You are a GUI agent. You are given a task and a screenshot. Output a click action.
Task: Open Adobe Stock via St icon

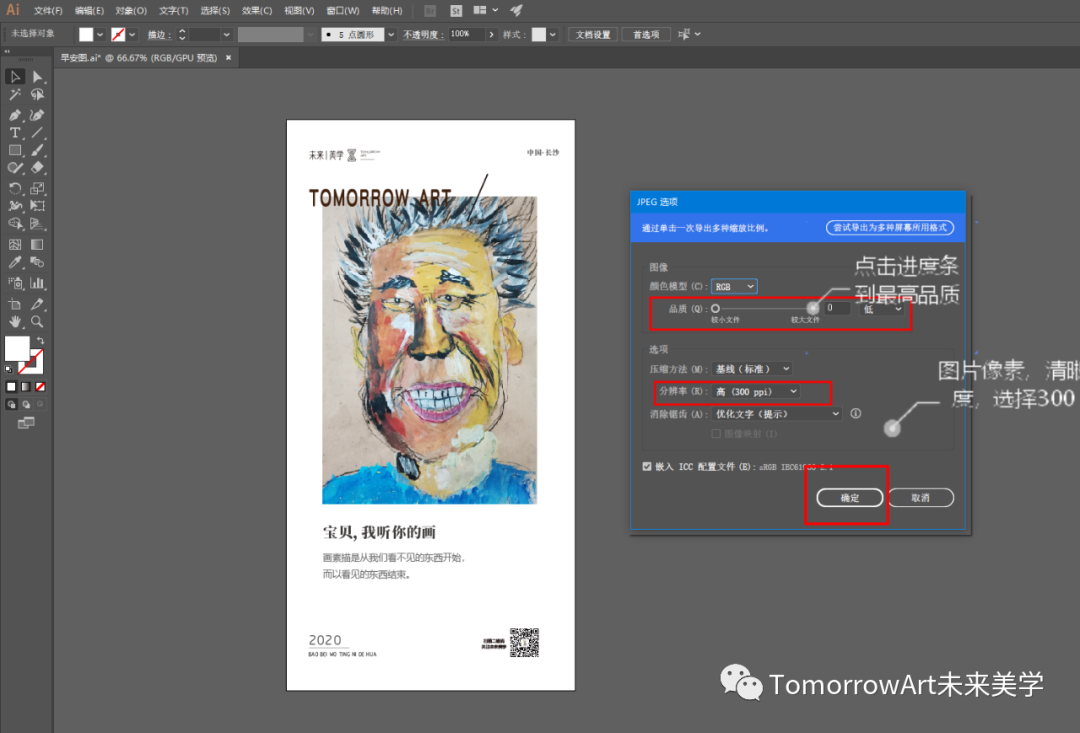pos(455,11)
